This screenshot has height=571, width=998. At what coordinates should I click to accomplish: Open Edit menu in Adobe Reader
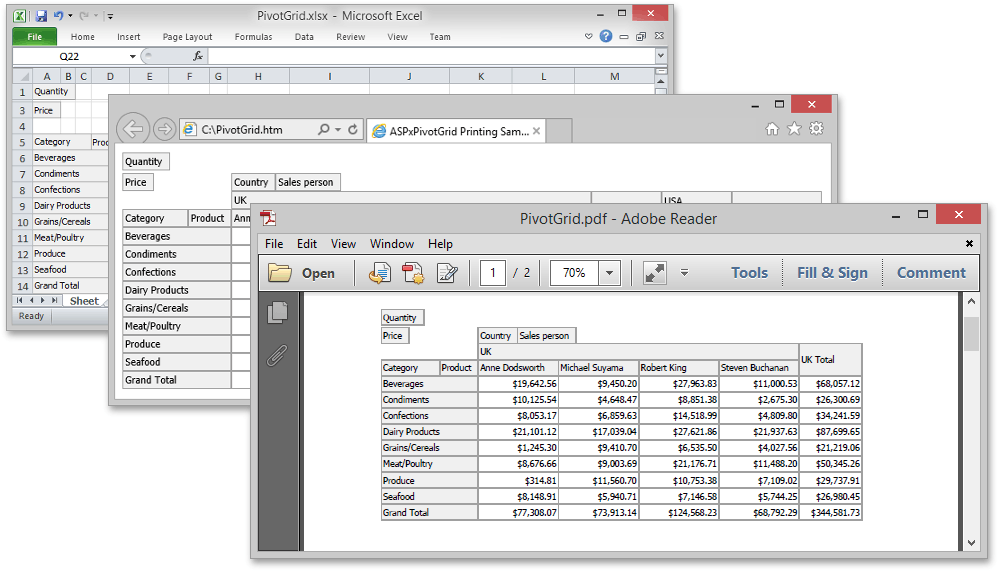307,244
